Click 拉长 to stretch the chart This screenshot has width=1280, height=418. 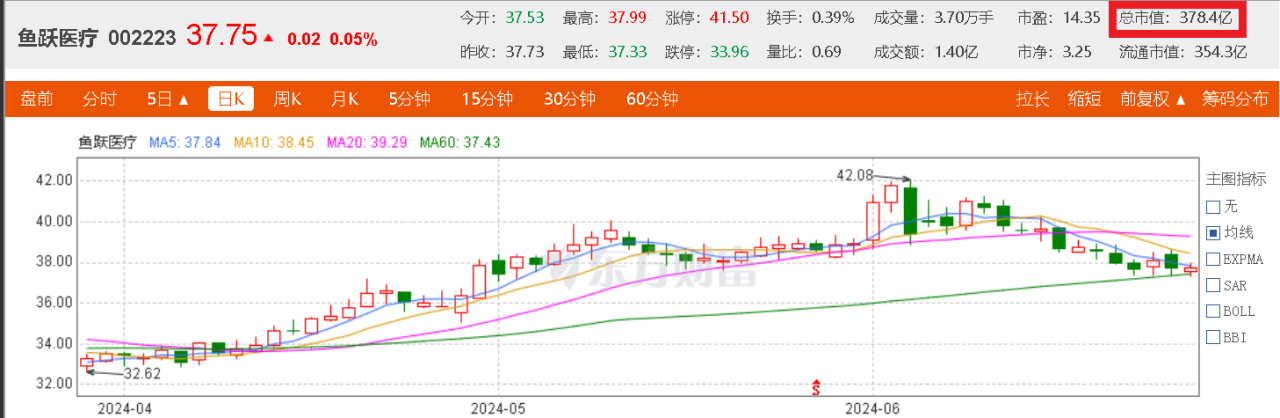coord(1032,99)
